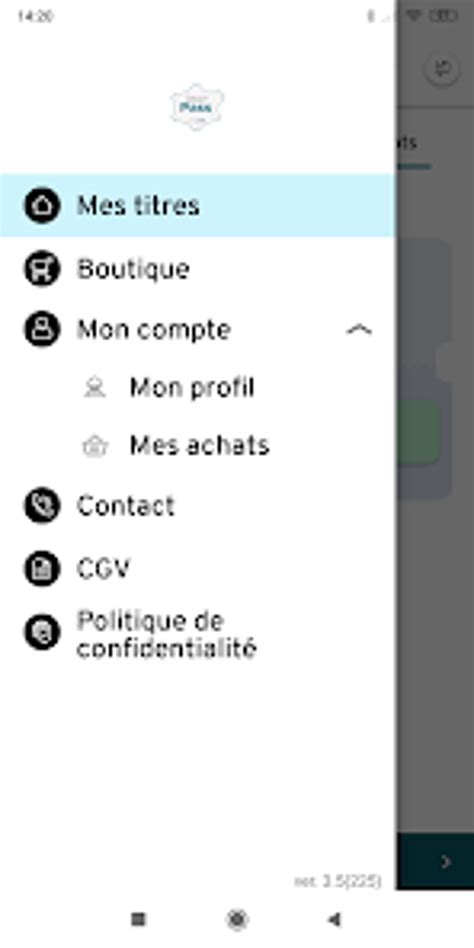Tap the Android back navigation button
Screen dimensions: 474x948
(334, 920)
